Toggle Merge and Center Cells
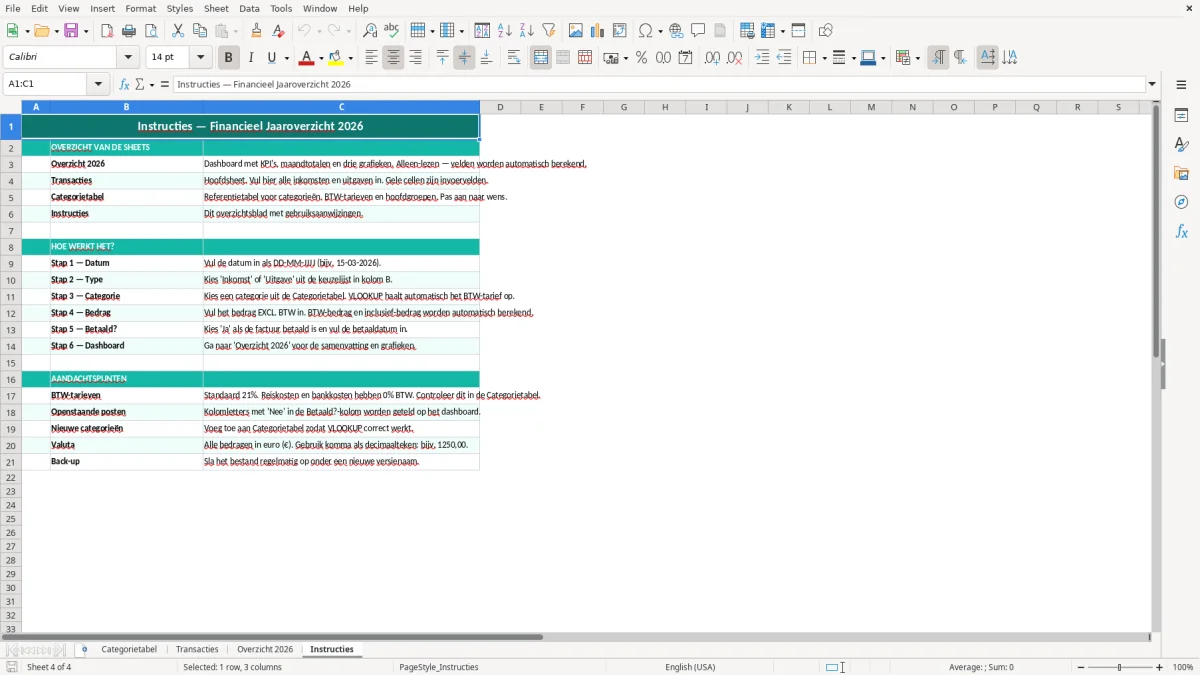The width and height of the screenshot is (1200, 675). tap(541, 58)
